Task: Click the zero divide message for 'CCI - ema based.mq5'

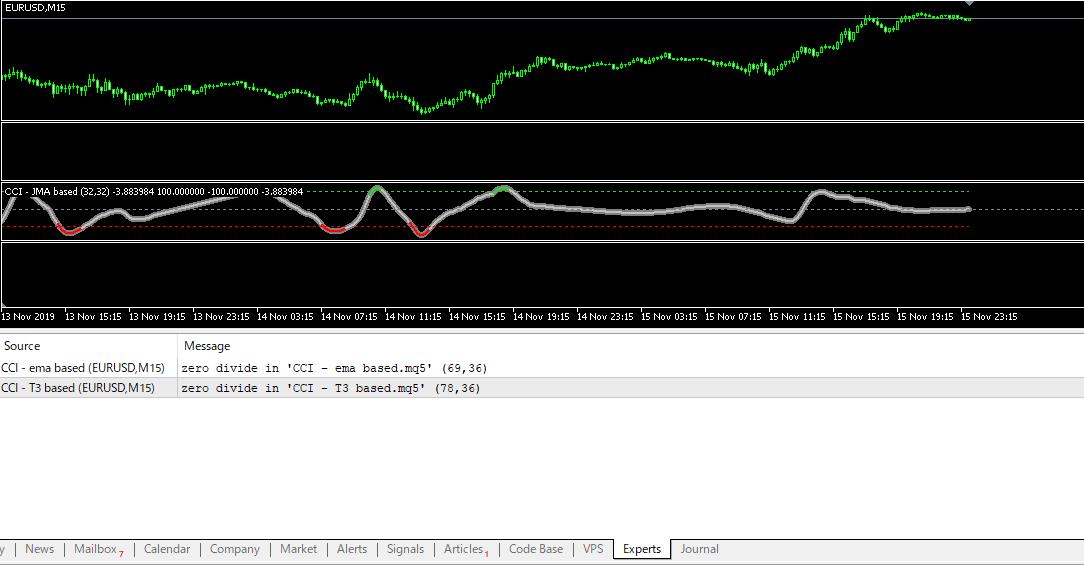Action: pos(334,368)
